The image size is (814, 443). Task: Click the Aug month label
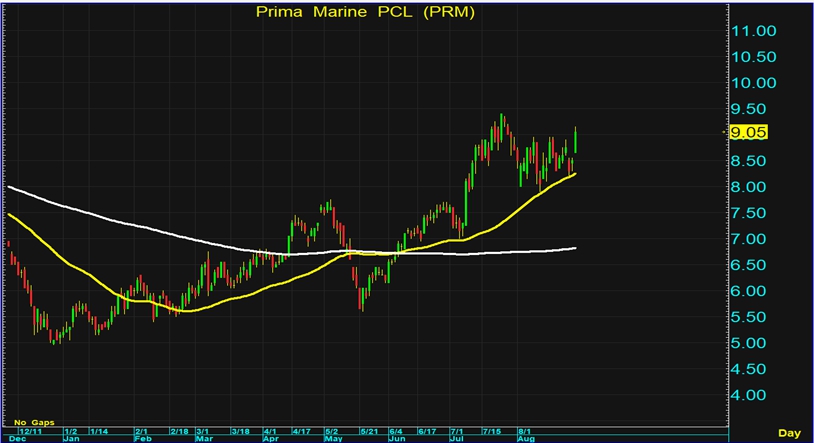[526, 439]
